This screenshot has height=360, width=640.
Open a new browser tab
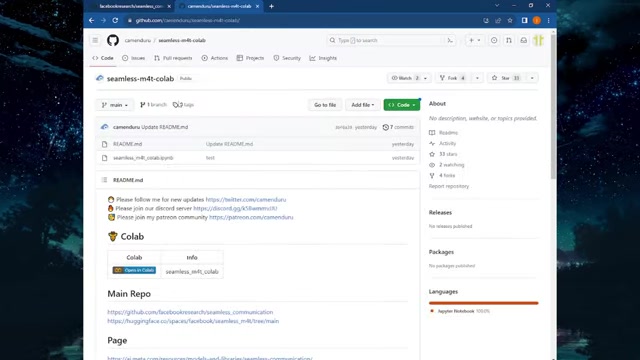point(271,6)
